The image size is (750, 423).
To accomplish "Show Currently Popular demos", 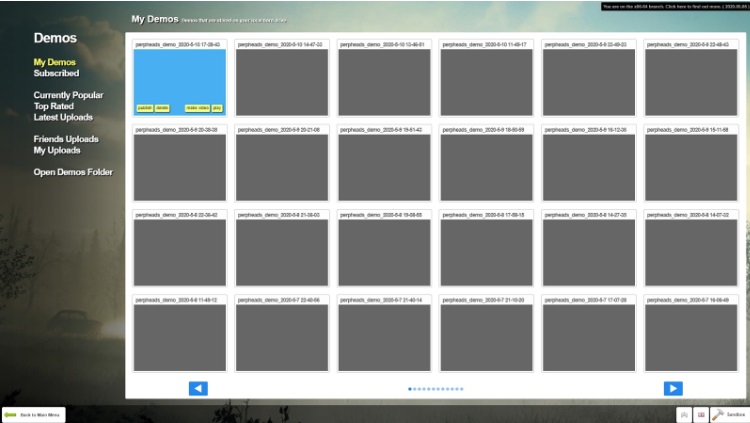I will [68, 95].
